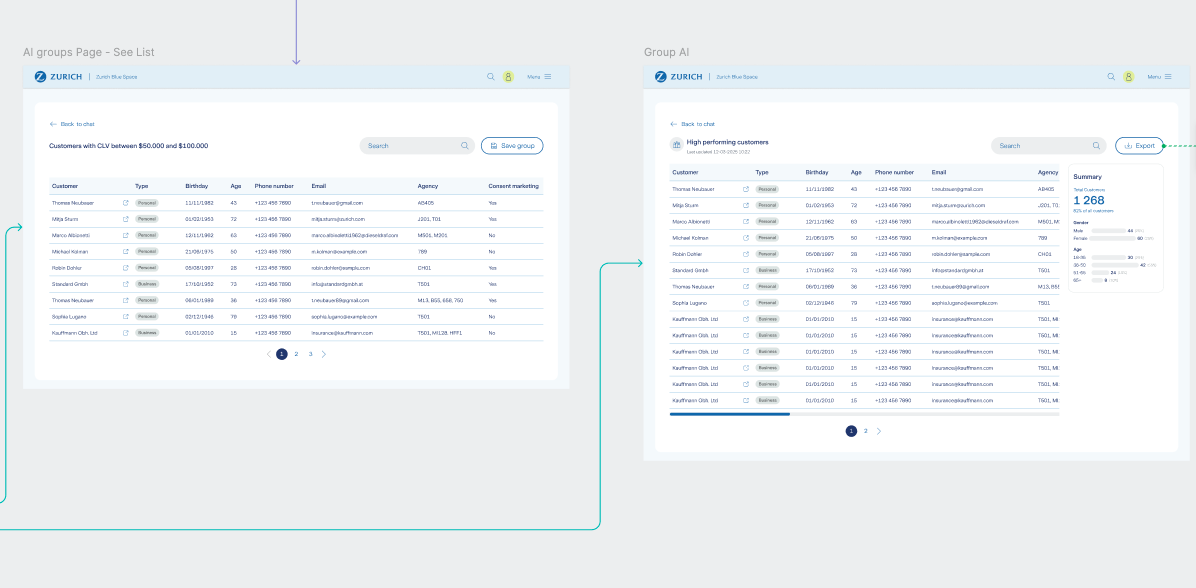This screenshot has height=588, width=1196.
Task: Select page 2 in See List pagination
Action: point(296,354)
